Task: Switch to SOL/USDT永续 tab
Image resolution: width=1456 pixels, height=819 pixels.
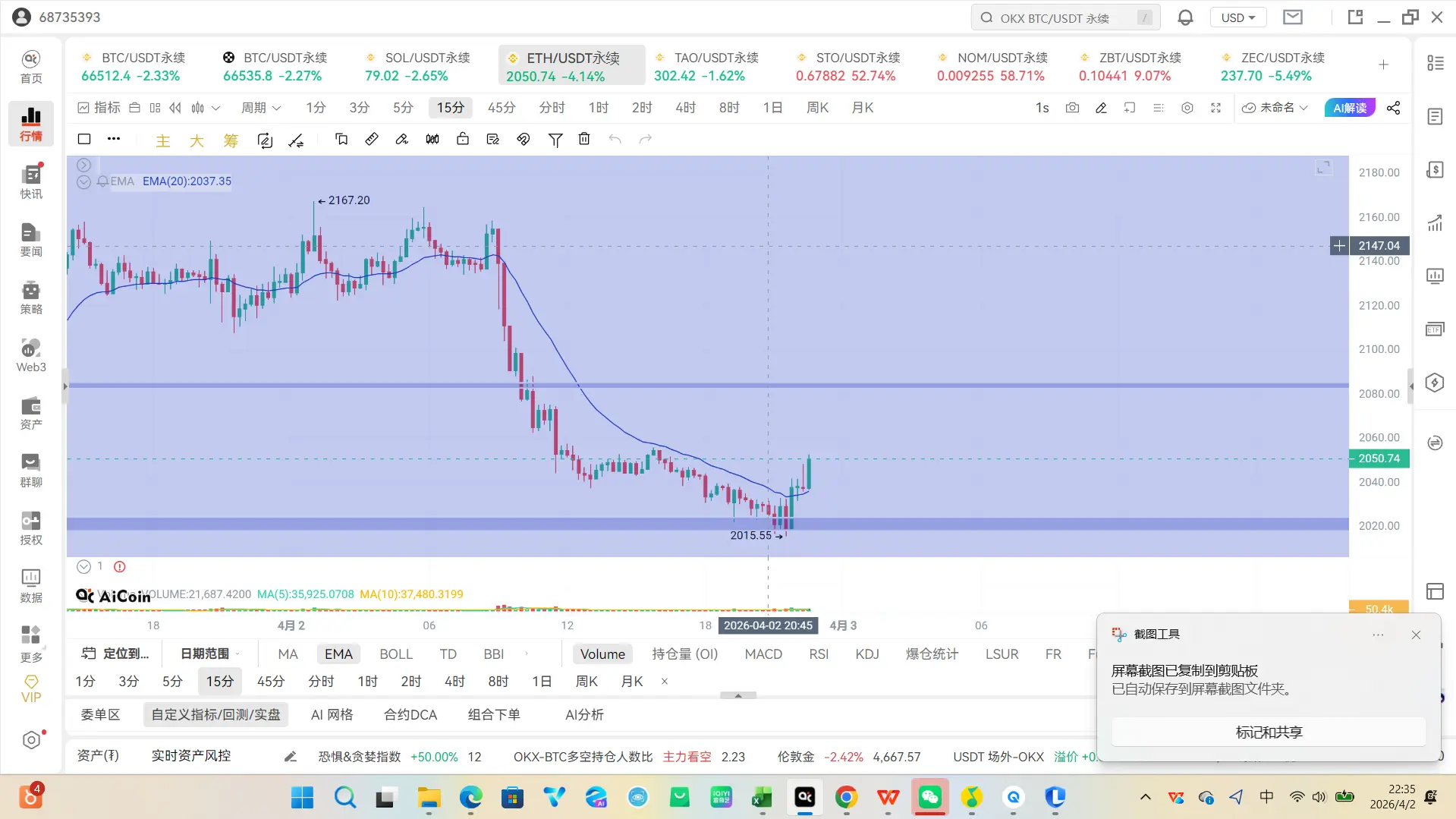Action: pos(417,66)
